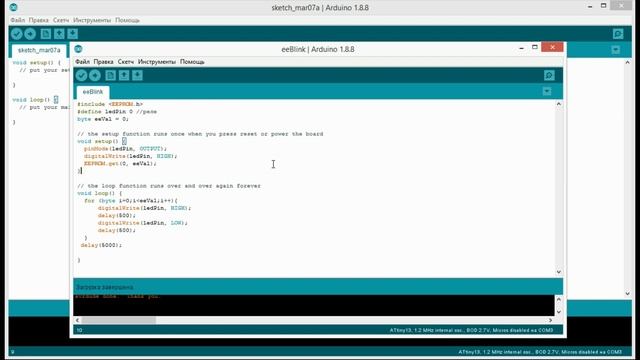This screenshot has height=360, width=640.
Task: Click New sketch icon in eeBlink window
Action: pyautogui.click(x=110, y=76)
